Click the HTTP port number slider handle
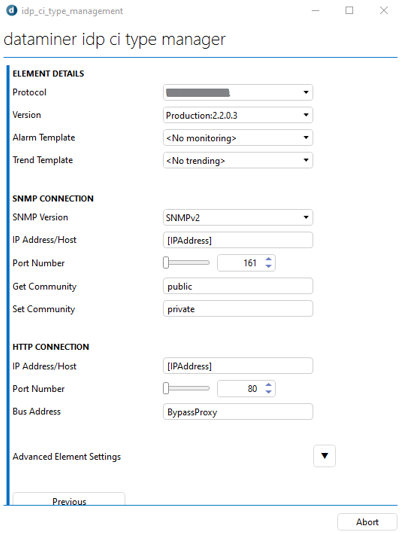The width and height of the screenshot is (401, 534). point(166,388)
